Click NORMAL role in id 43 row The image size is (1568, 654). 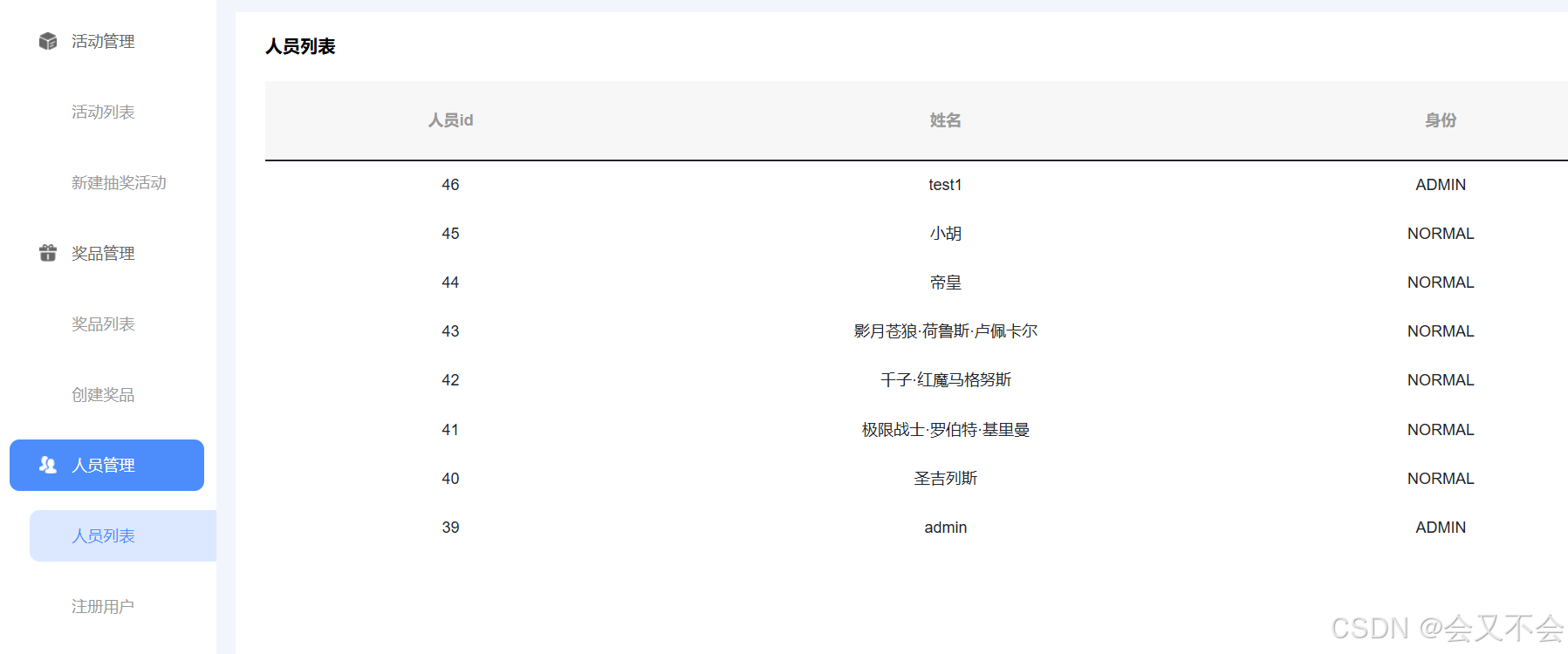click(1441, 331)
